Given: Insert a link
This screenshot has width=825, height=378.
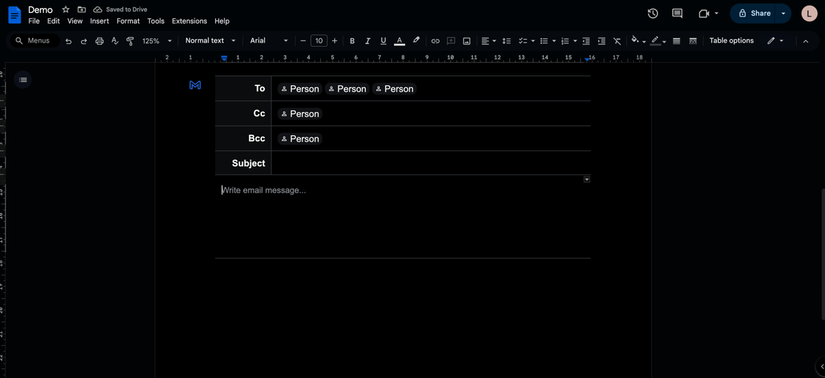Looking at the screenshot, I should [435, 41].
